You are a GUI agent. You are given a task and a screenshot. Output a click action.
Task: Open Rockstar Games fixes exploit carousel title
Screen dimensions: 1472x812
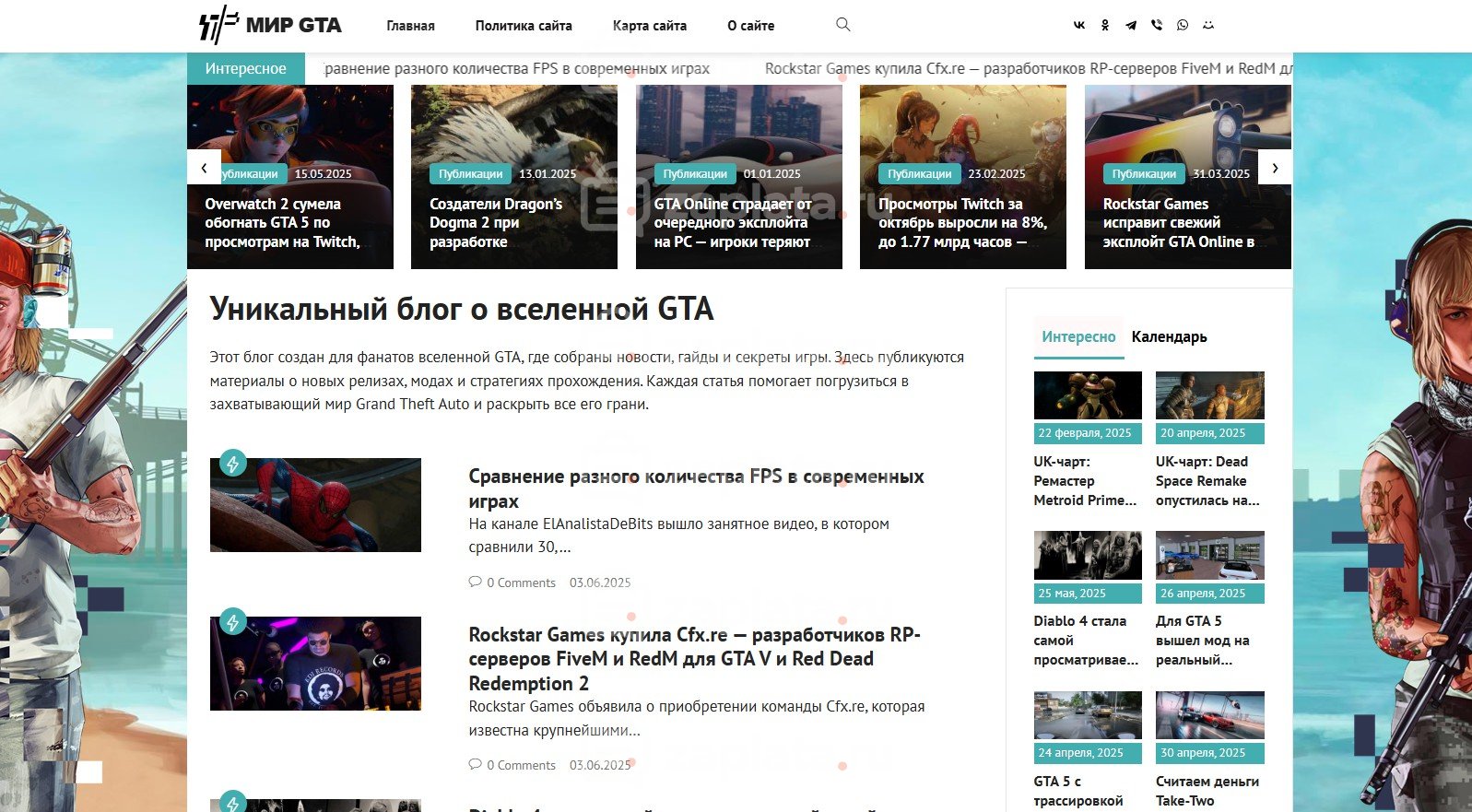pos(1179,223)
